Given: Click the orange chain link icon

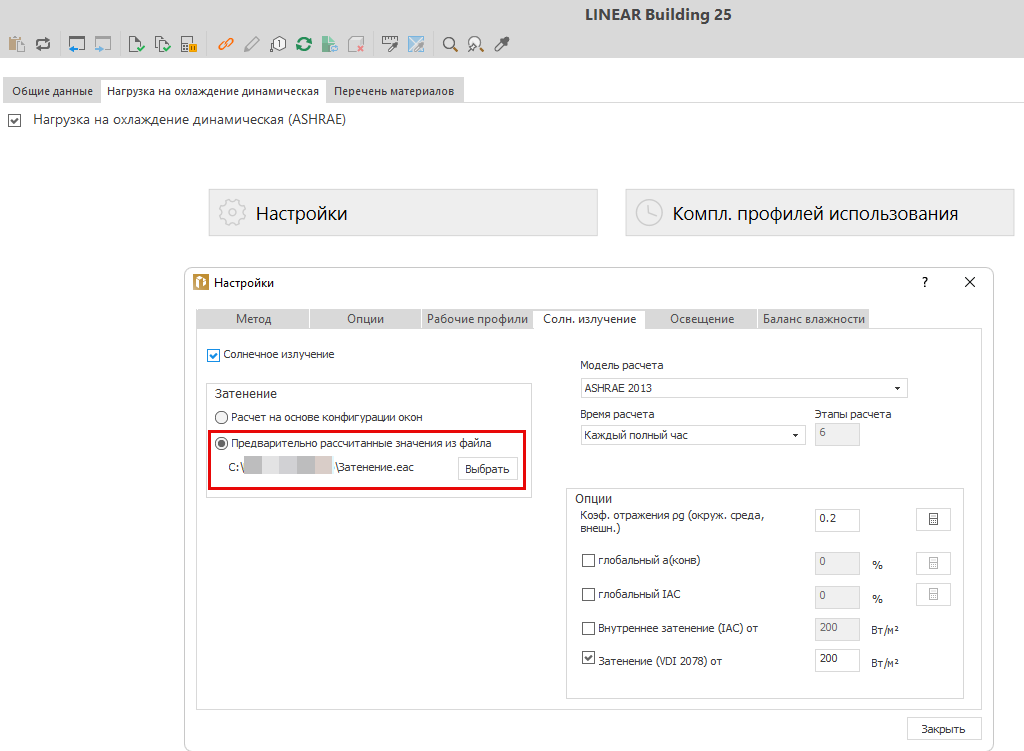Looking at the screenshot, I should click(x=226, y=44).
